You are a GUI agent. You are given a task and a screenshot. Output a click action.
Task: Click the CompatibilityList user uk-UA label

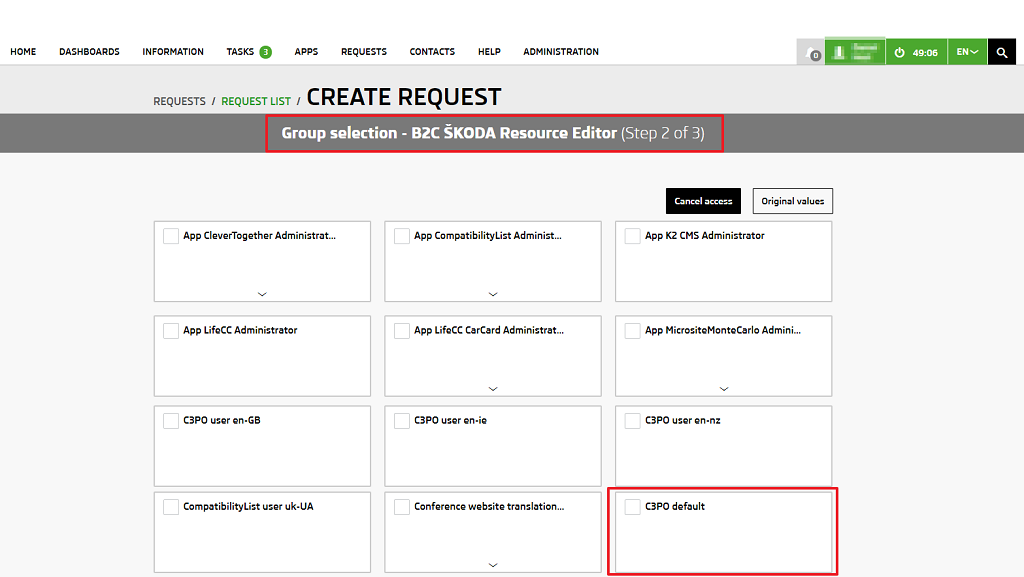[x=248, y=507]
